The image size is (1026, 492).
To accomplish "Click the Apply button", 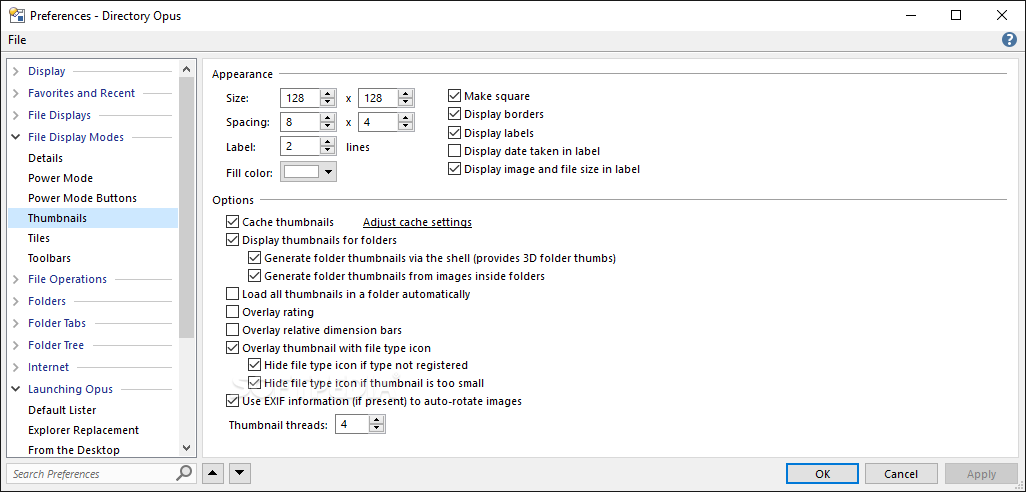I will click(981, 474).
